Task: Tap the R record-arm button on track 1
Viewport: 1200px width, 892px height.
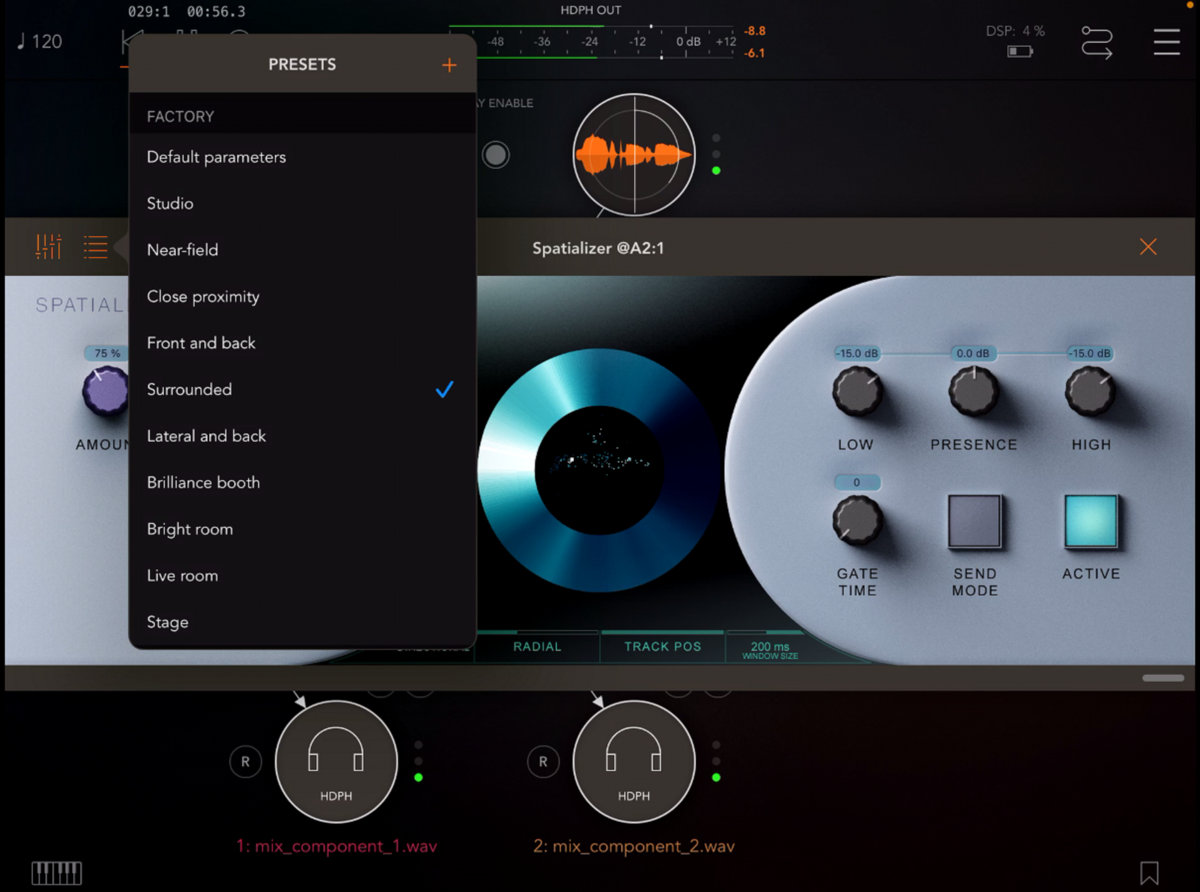Action: (x=245, y=762)
